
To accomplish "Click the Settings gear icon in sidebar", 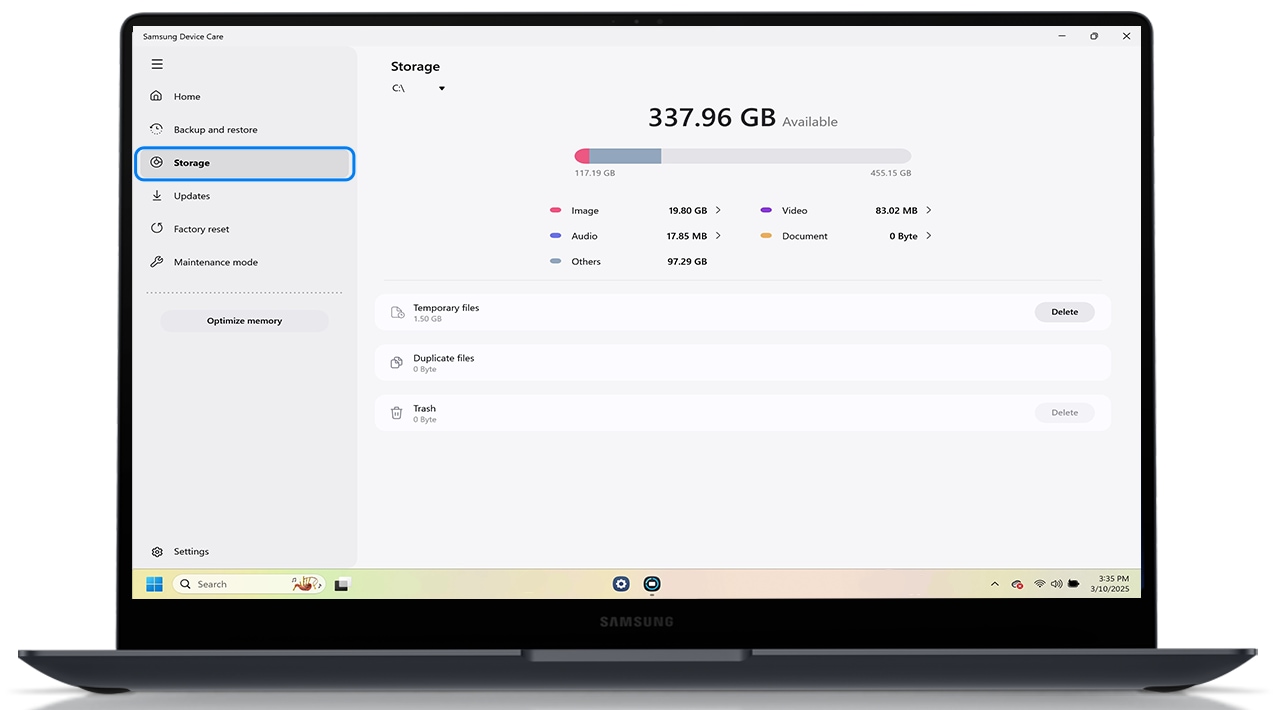I will pyautogui.click(x=157, y=552).
